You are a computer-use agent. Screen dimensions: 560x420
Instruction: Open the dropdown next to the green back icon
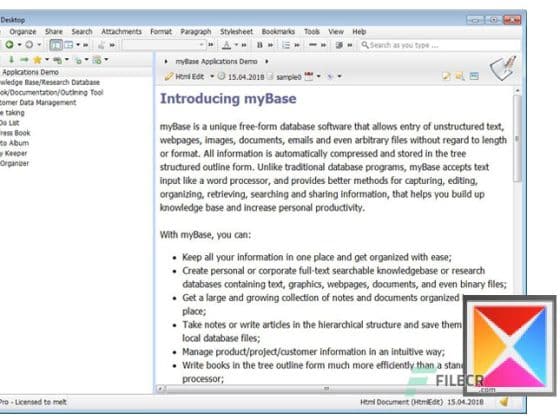(x=19, y=45)
